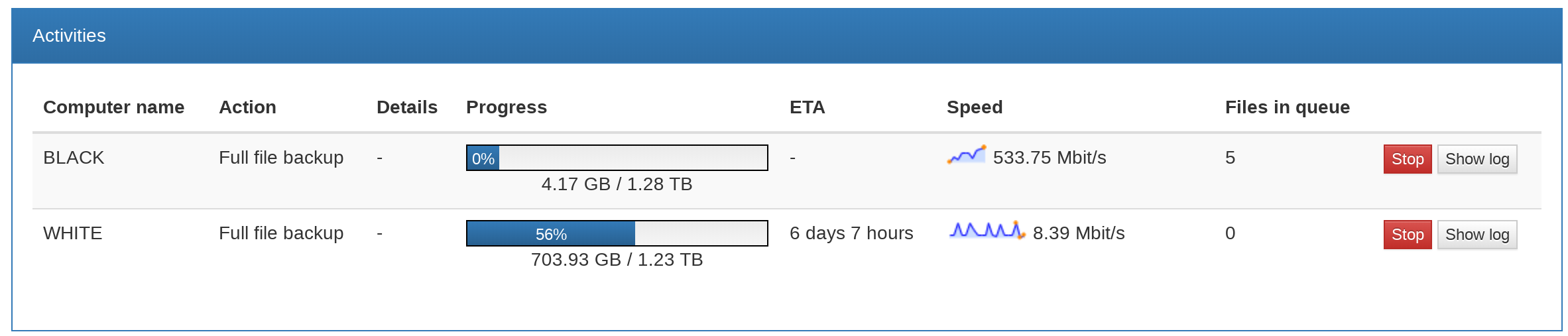Viewport: 1568px width, 336px height.
Task: Click the 0% progress bar for BLACK
Action: (617, 158)
